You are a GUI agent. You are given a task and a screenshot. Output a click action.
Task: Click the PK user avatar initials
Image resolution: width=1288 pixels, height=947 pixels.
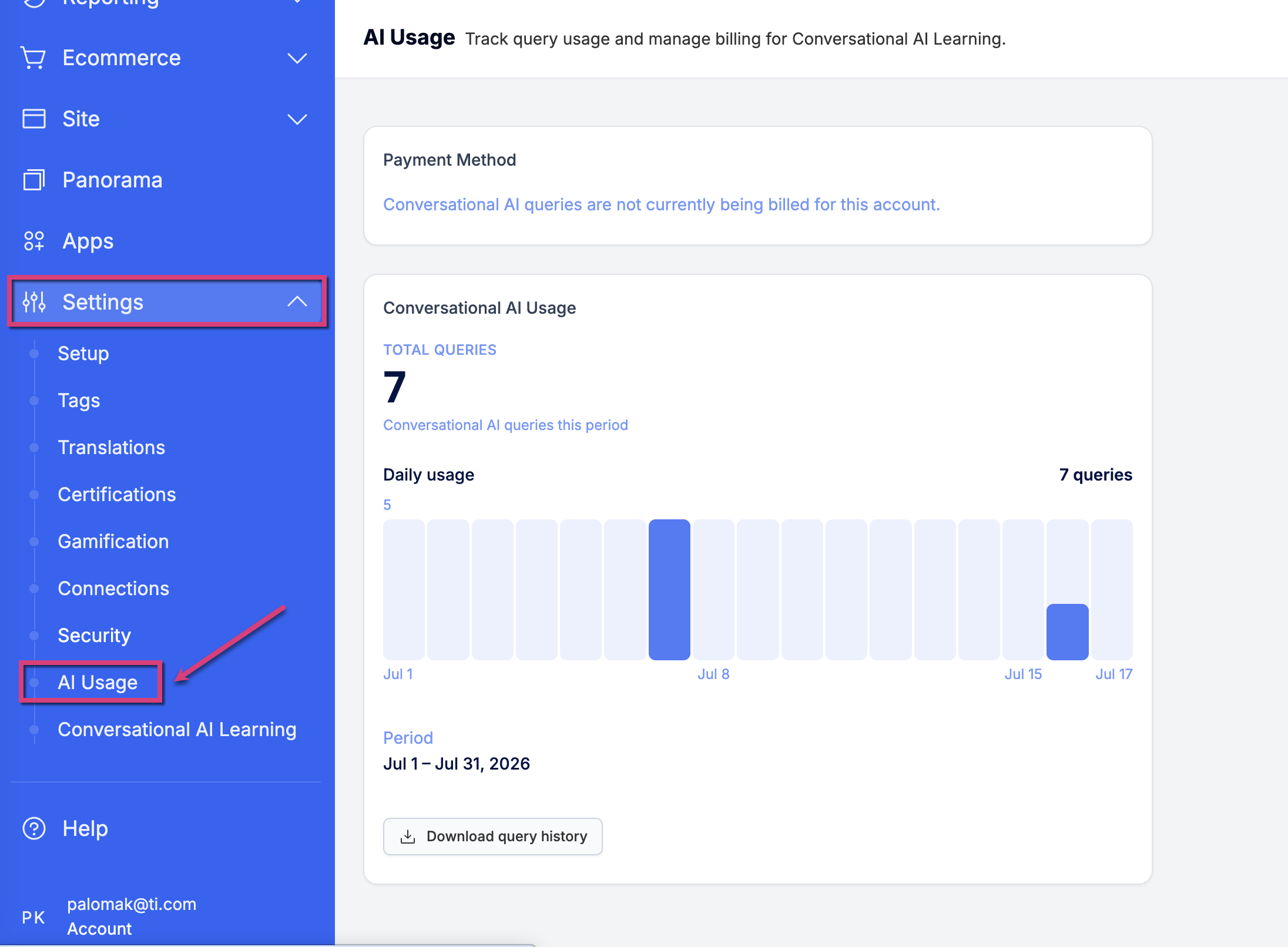(x=33, y=917)
